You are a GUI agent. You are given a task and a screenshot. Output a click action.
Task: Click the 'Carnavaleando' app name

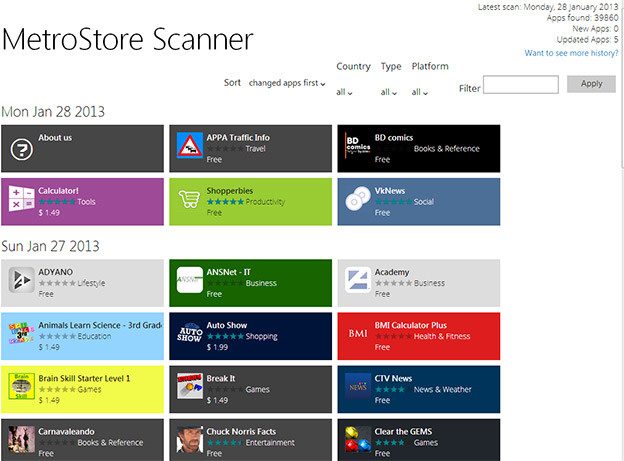point(66,432)
